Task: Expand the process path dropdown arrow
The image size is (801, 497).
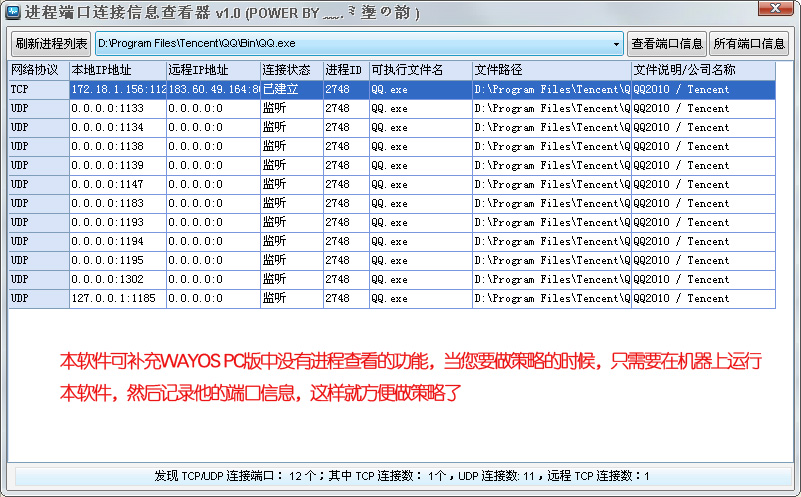Action: [616, 44]
